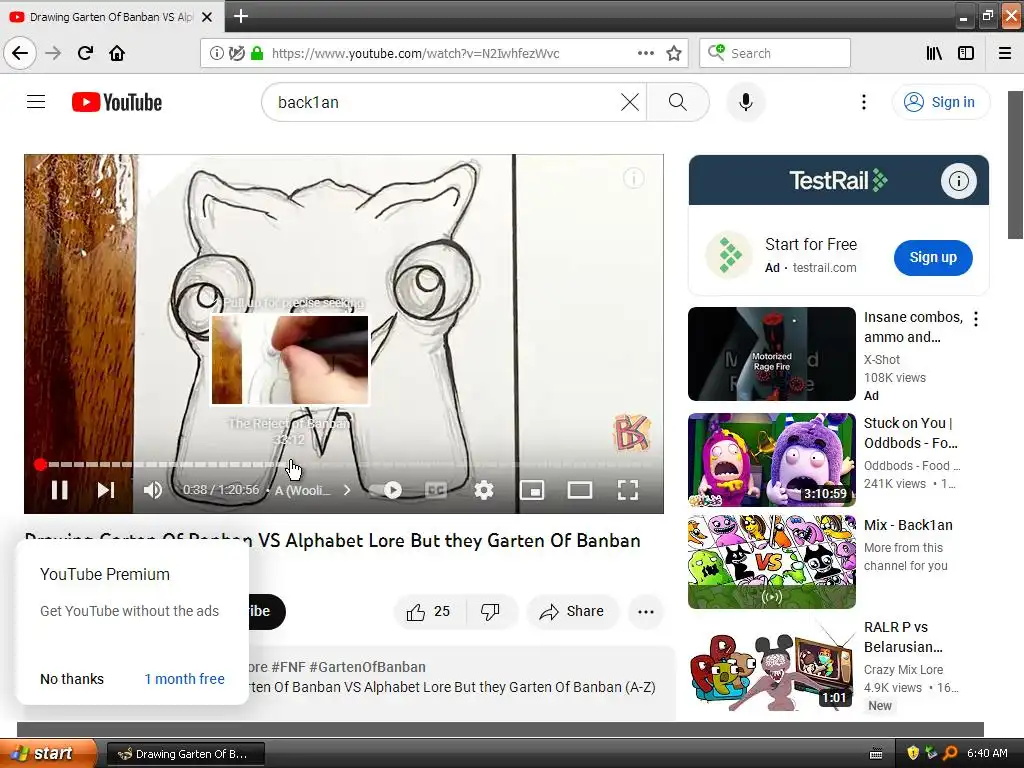Open the #GartenOfBanban hashtag link
Screen dimensions: 1024x768
[x=368, y=667]
